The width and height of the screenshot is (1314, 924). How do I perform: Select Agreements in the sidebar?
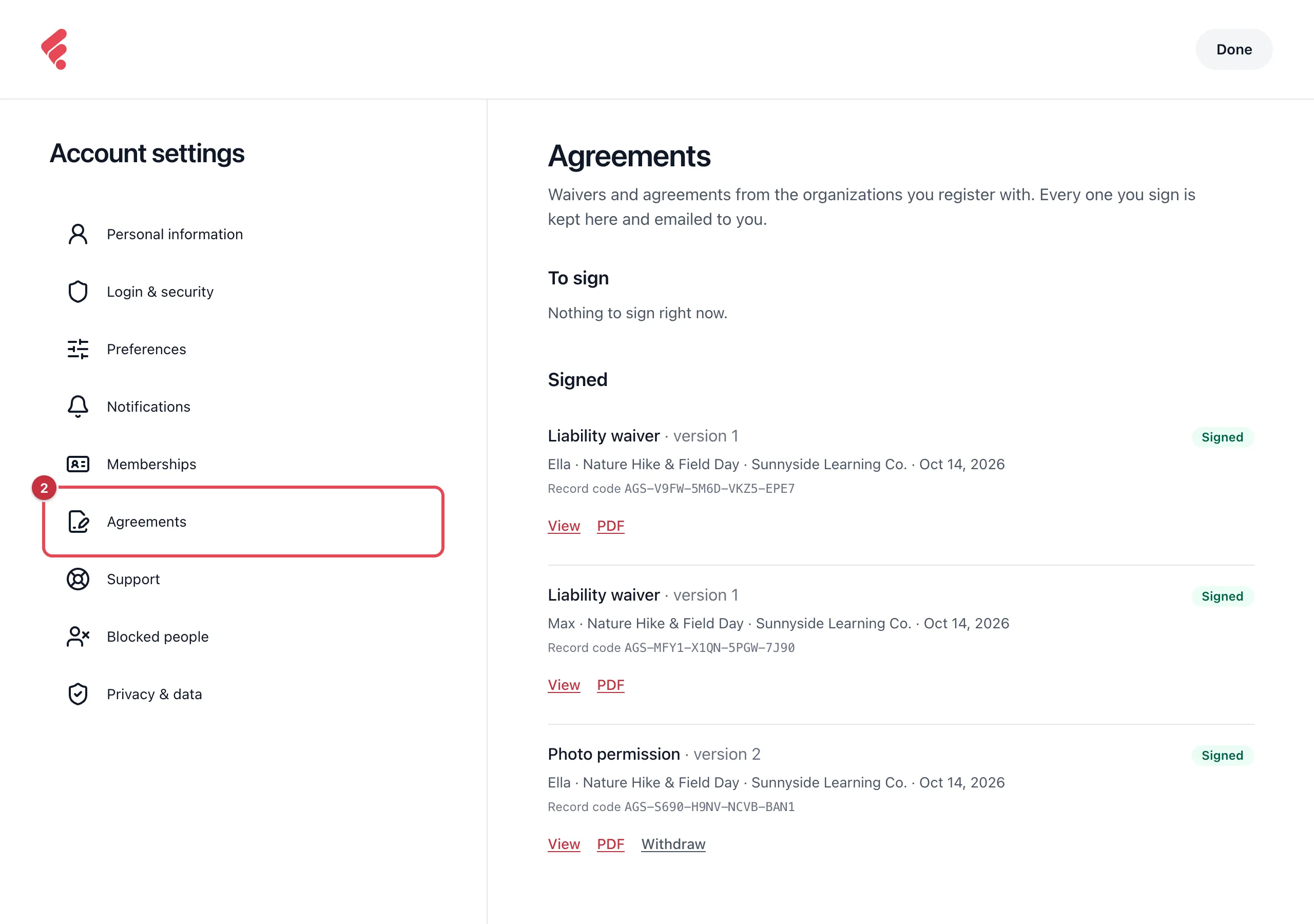pos(243,522)
